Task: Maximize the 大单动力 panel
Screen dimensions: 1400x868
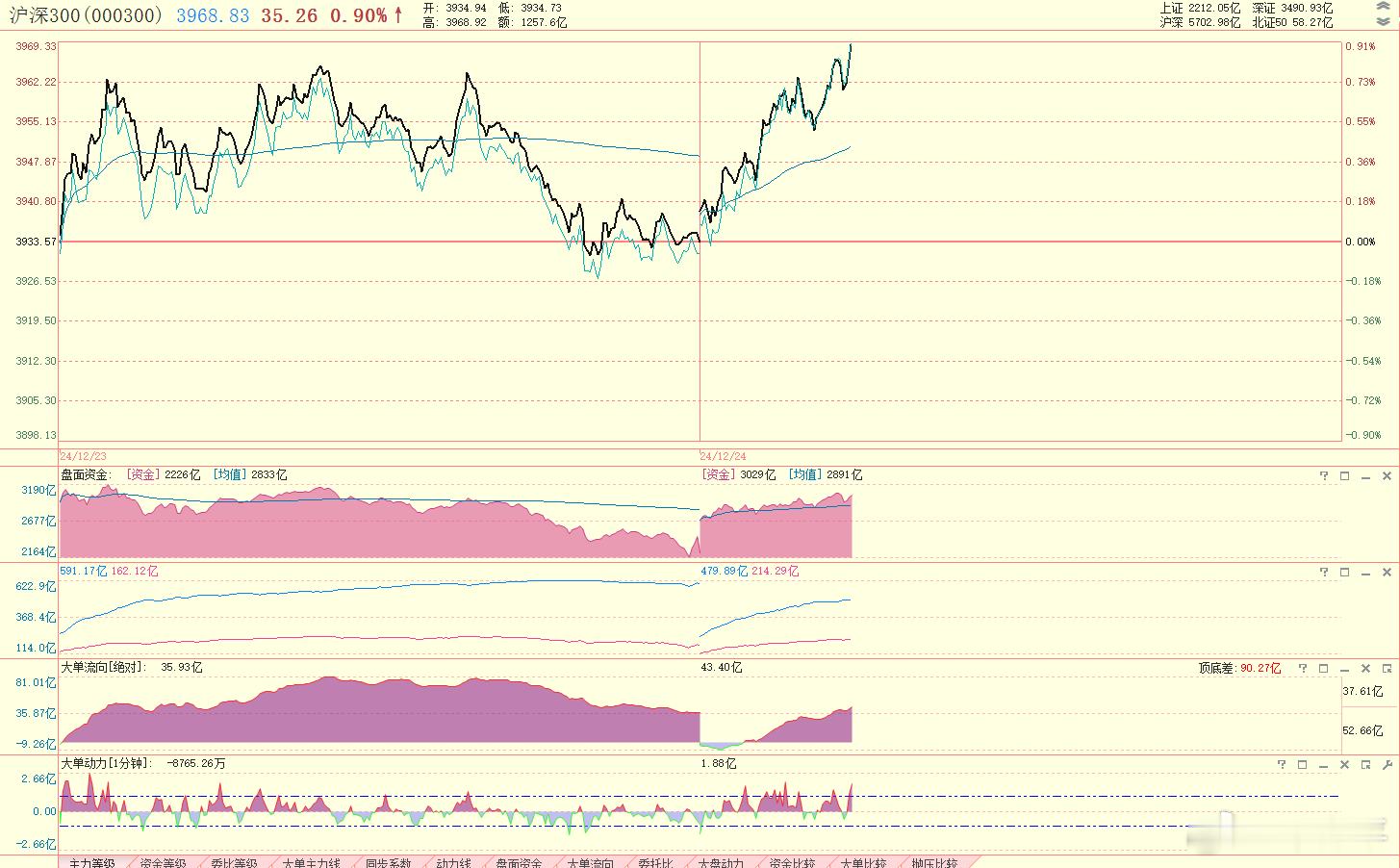Action: pos(1303,764)
